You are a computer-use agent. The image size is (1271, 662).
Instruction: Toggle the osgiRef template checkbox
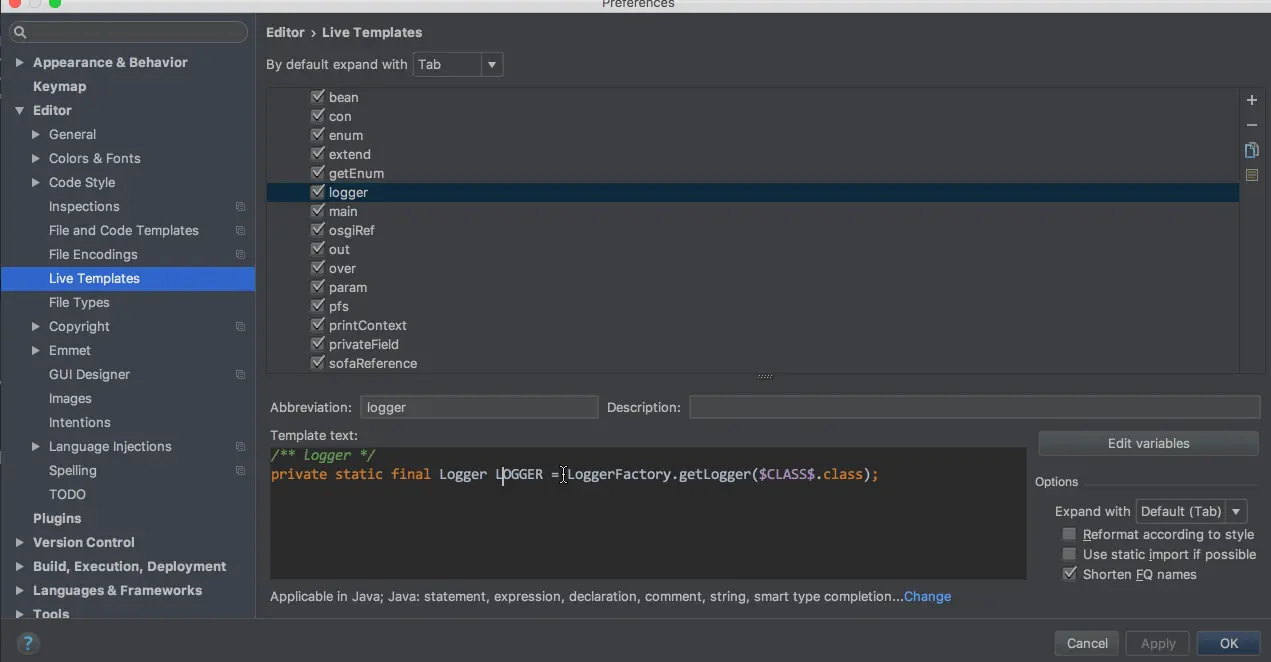[318, 230]
